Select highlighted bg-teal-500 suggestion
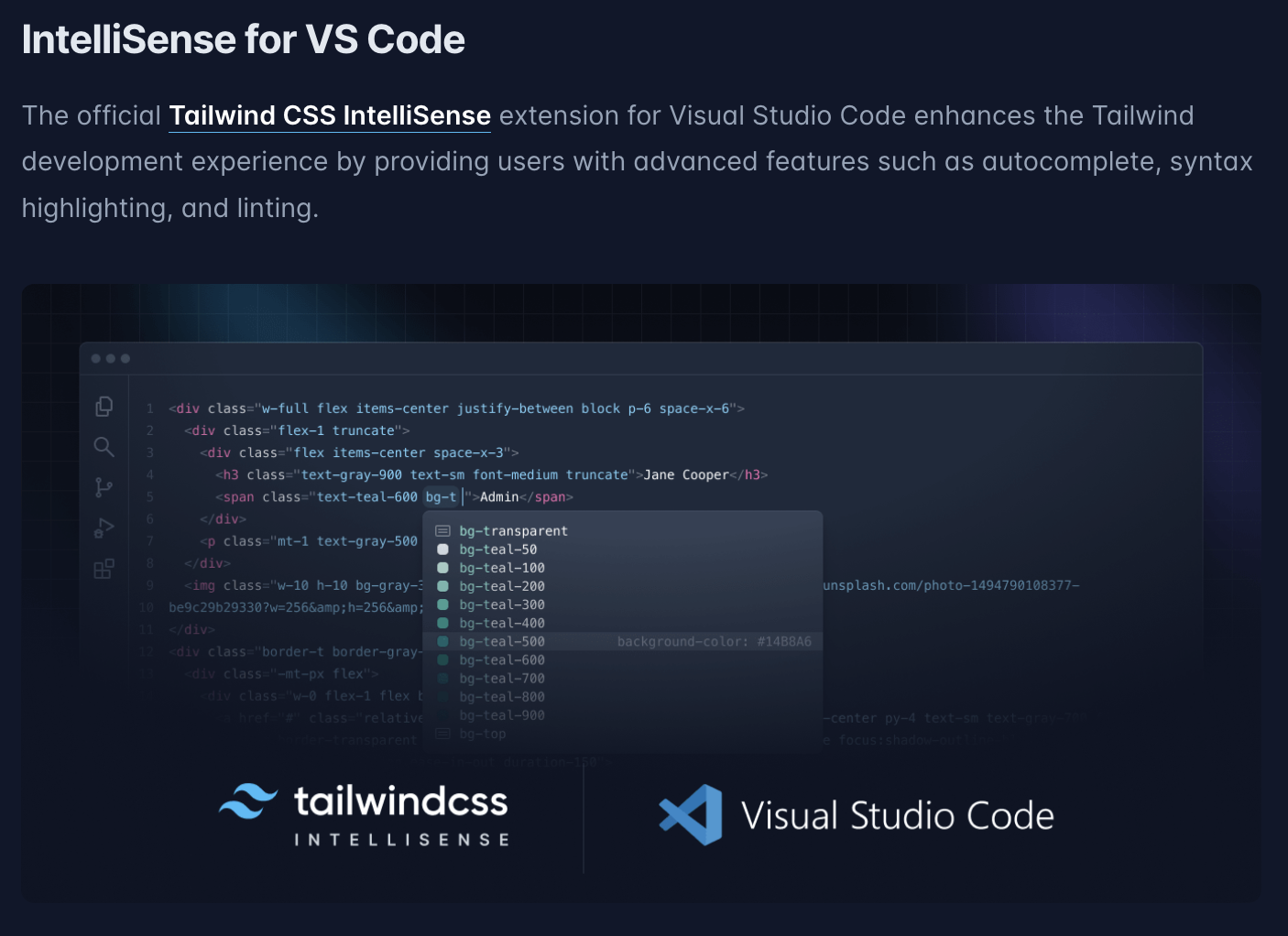The width and height of the screenshot is (1288, 936). coord(623,641)
